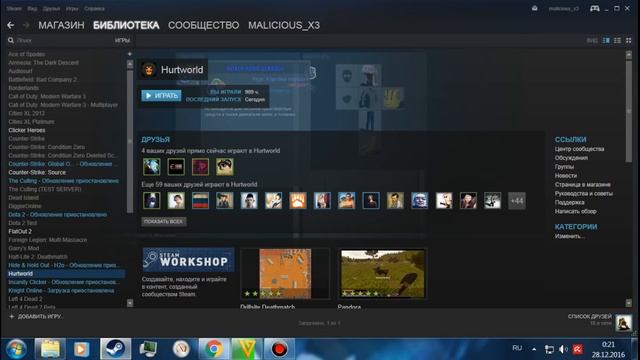Screen dimensions: 640x360
Task: Select FlatOut 2 in game list
Action: (x=20, y=231)
